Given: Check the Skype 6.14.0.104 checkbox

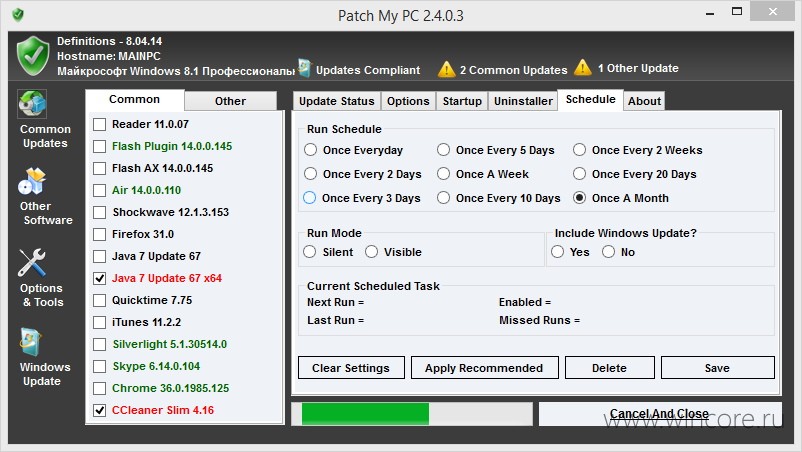Looking at the screenshot, I should click(x=100, y=366).
